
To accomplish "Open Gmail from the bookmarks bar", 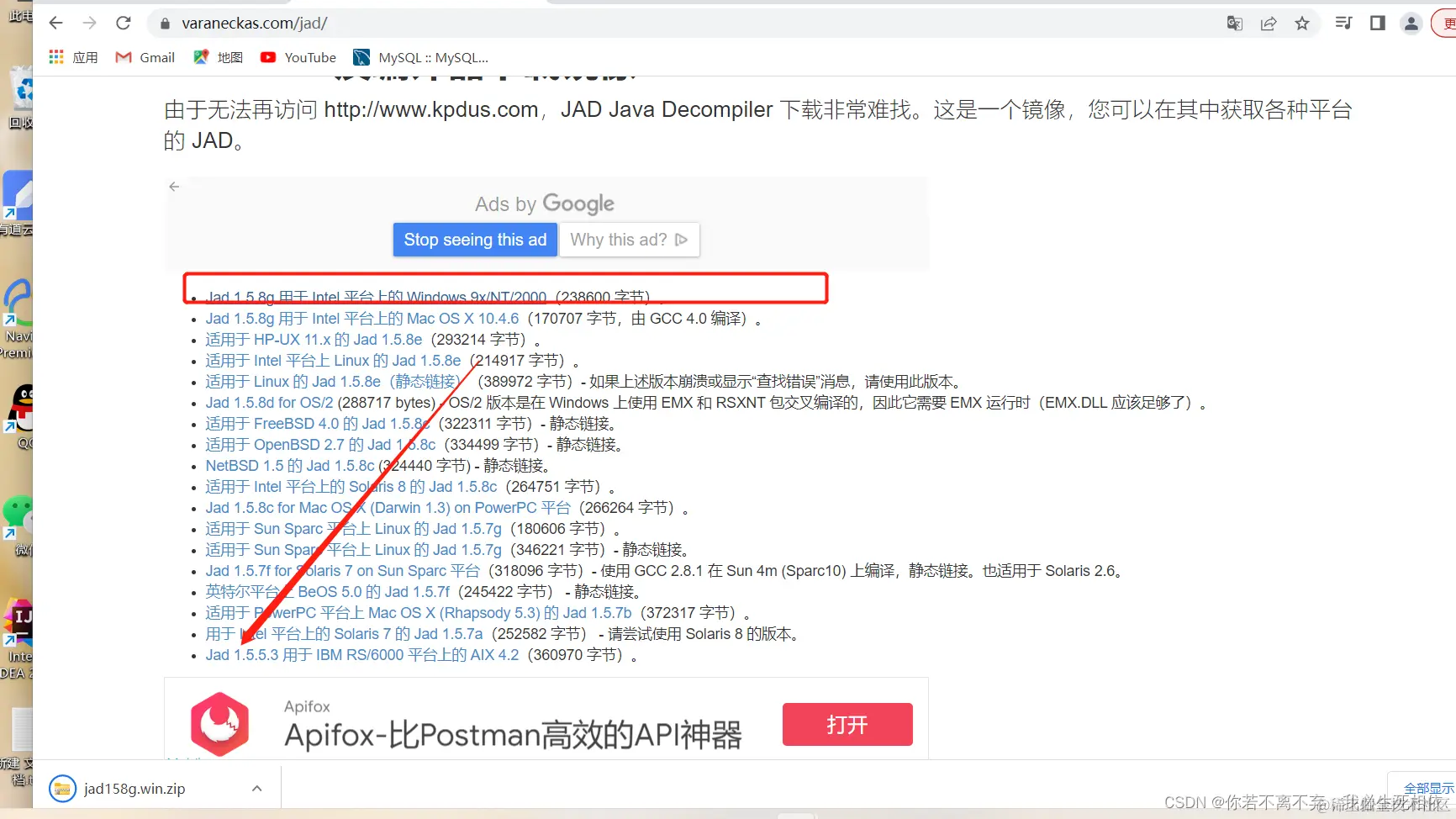I will click(145, 56).
